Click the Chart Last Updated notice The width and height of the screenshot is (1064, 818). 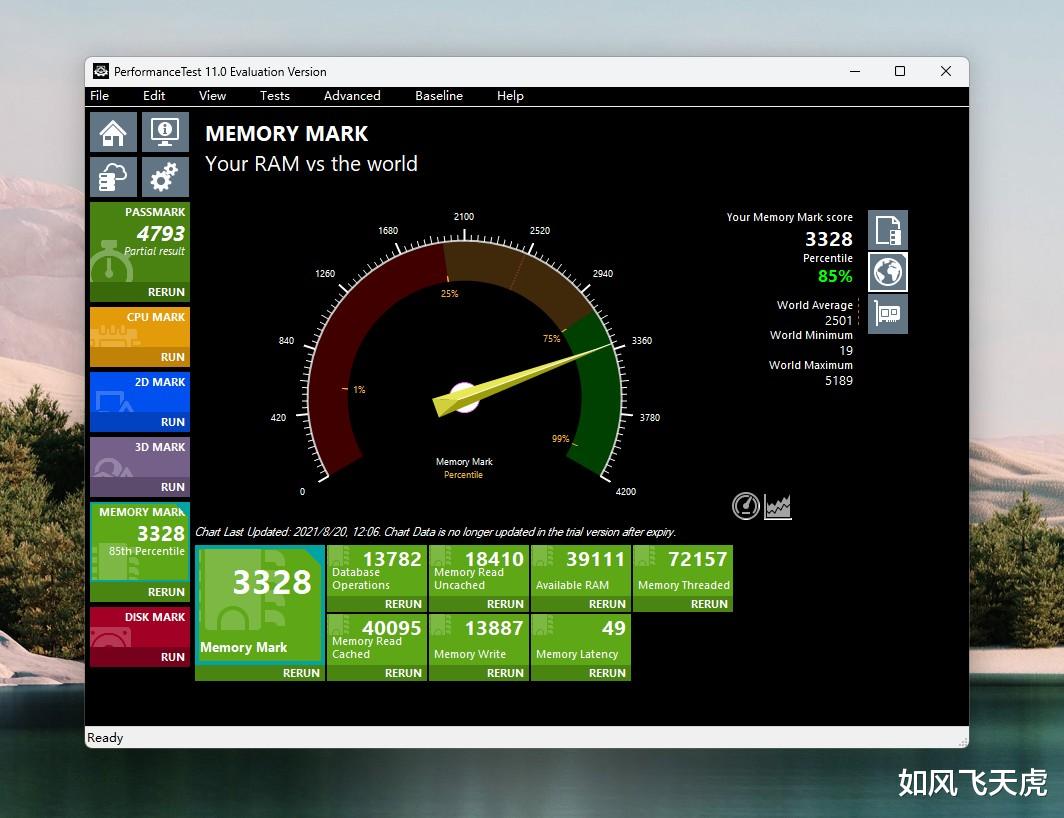click(435, 532)
